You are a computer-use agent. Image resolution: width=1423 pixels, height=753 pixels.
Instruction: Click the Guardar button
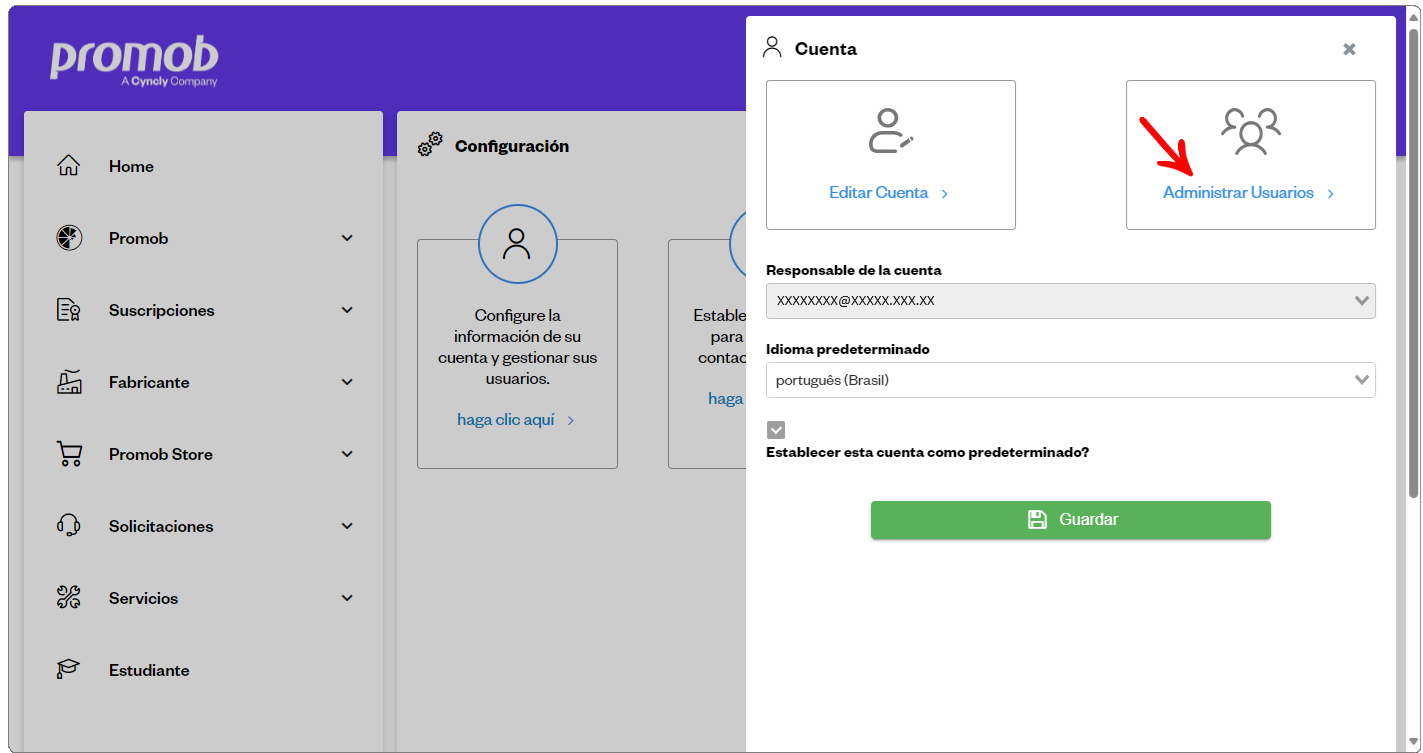(x=1070, y=520)
